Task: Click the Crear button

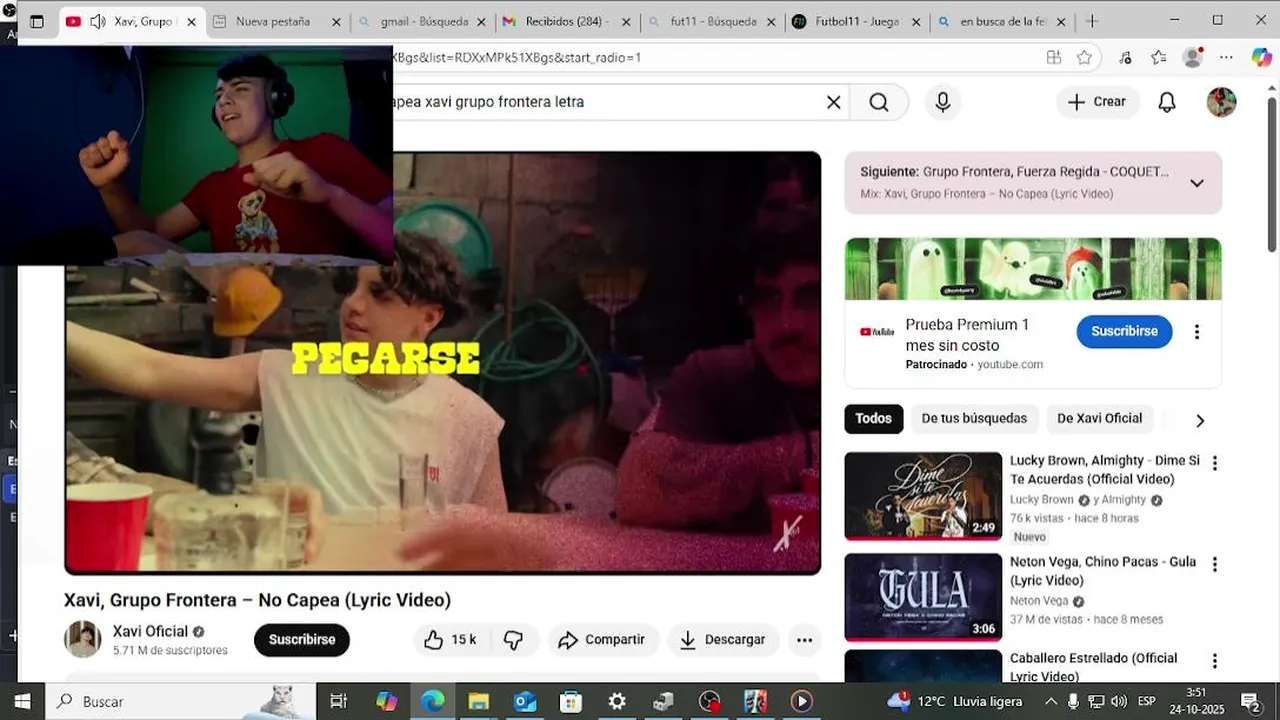Action: (x=1097, y=102)
